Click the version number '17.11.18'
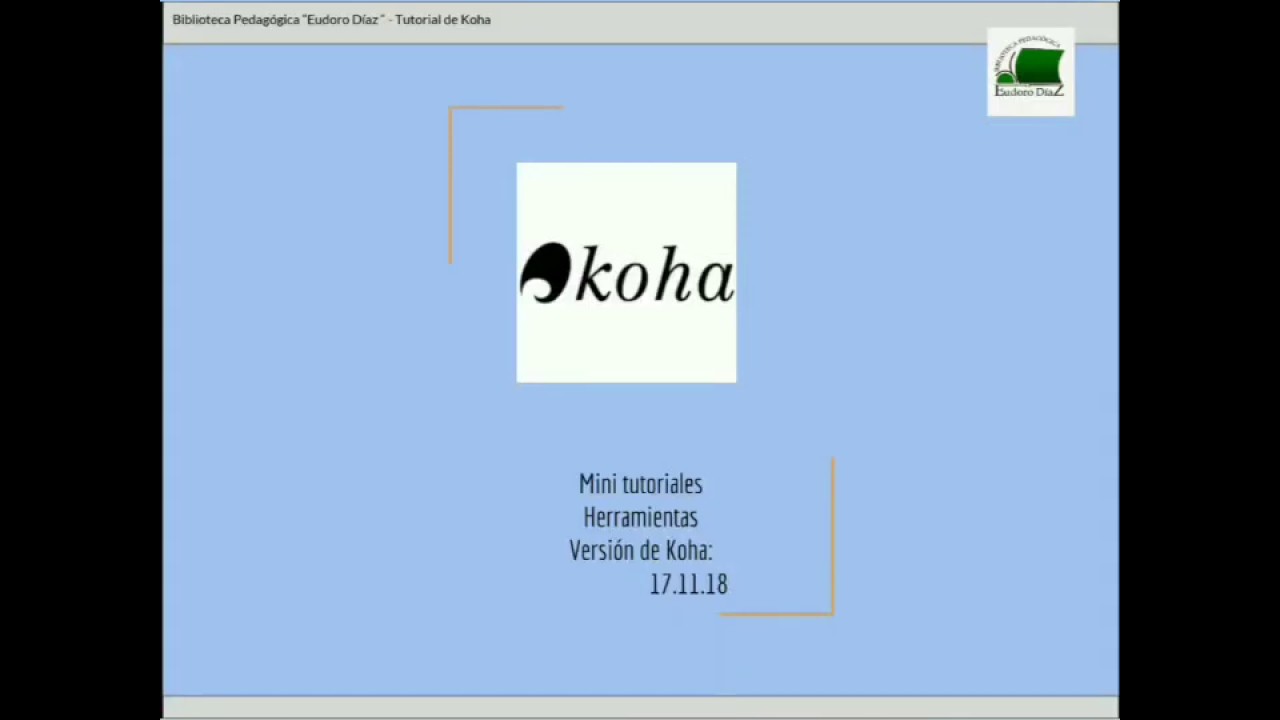This screenshot has height=720, width=1280. tap(689, 584)
